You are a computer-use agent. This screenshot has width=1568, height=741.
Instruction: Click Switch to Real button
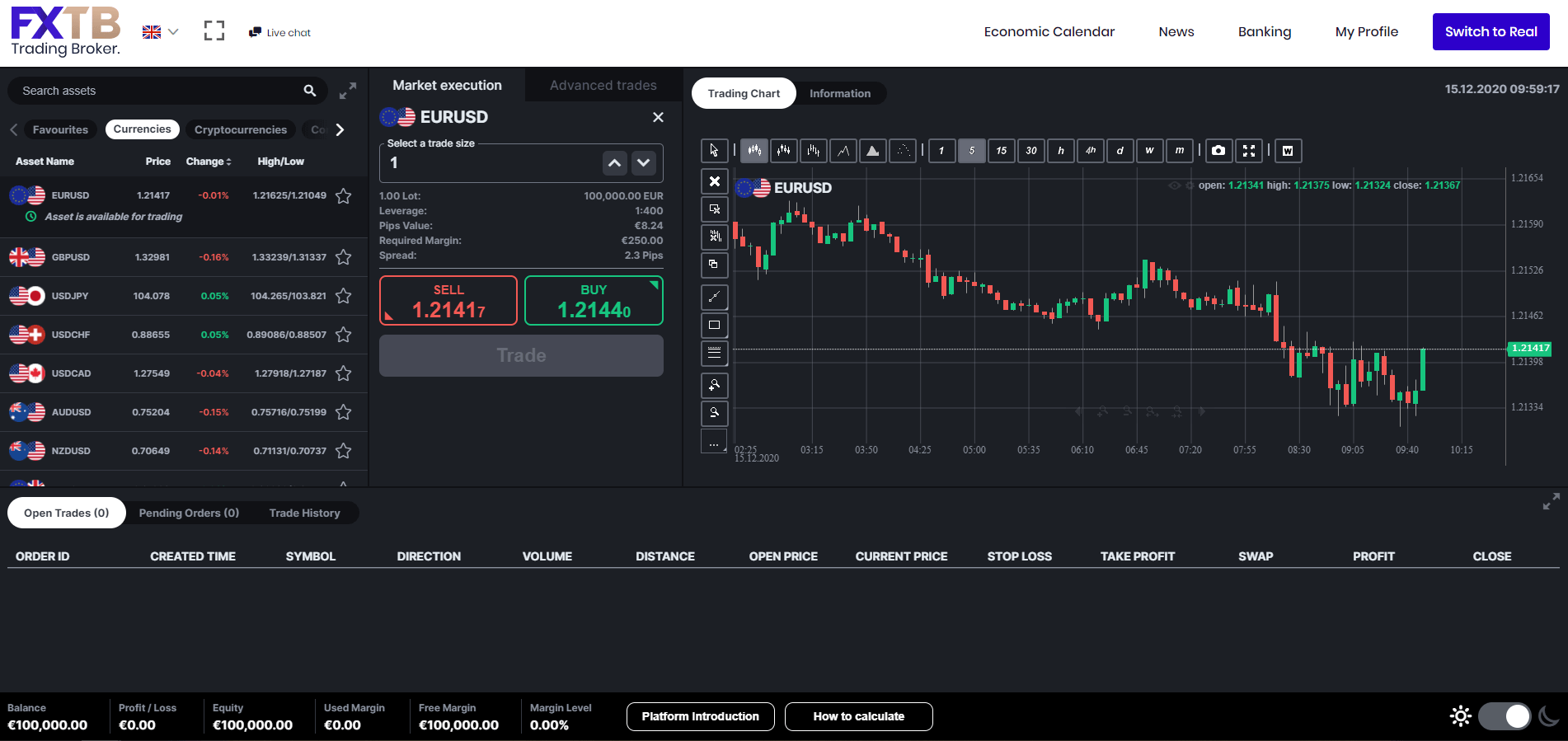click(x=1491, y=31)
